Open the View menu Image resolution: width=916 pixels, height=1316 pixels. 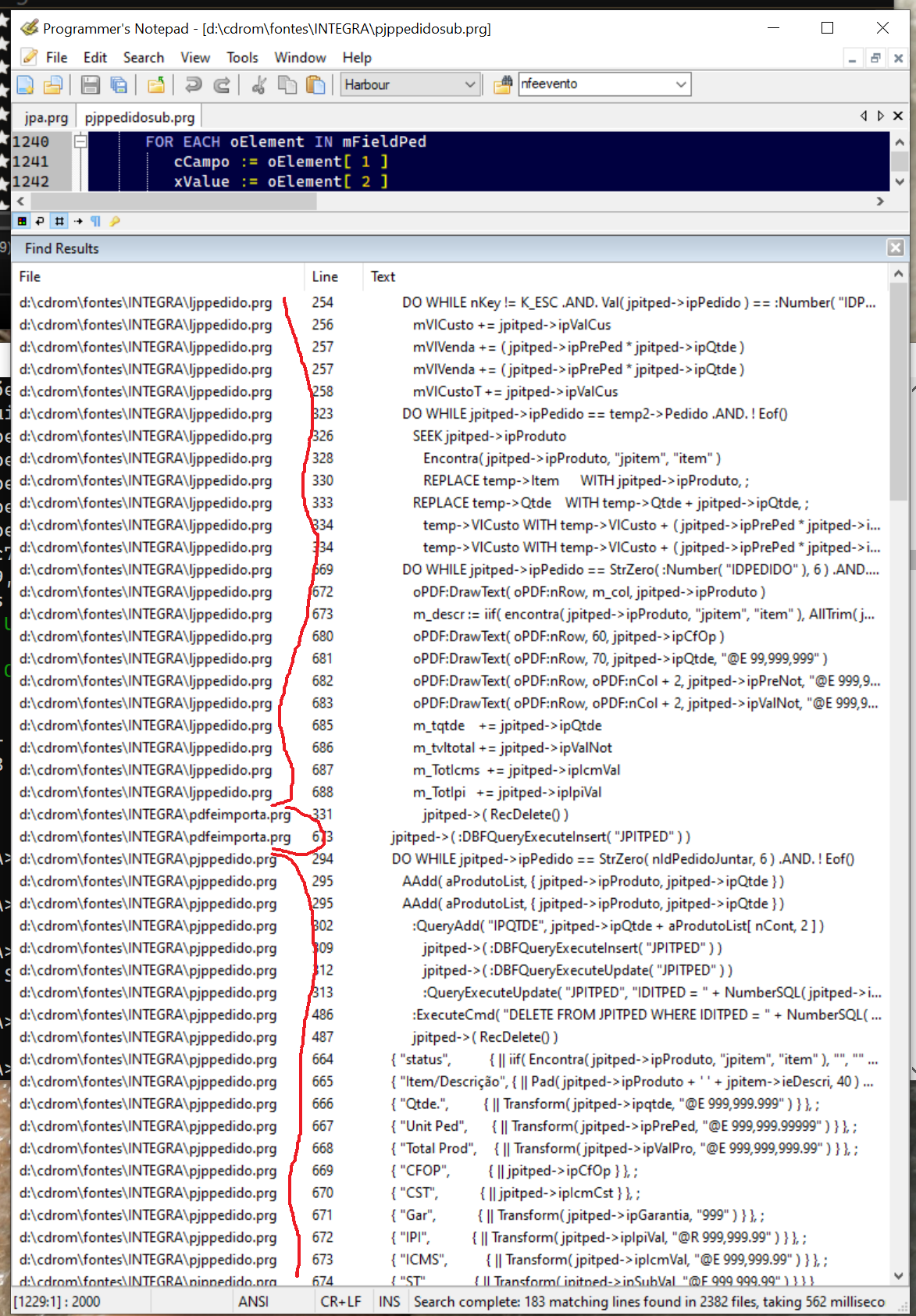coord(195,58)
